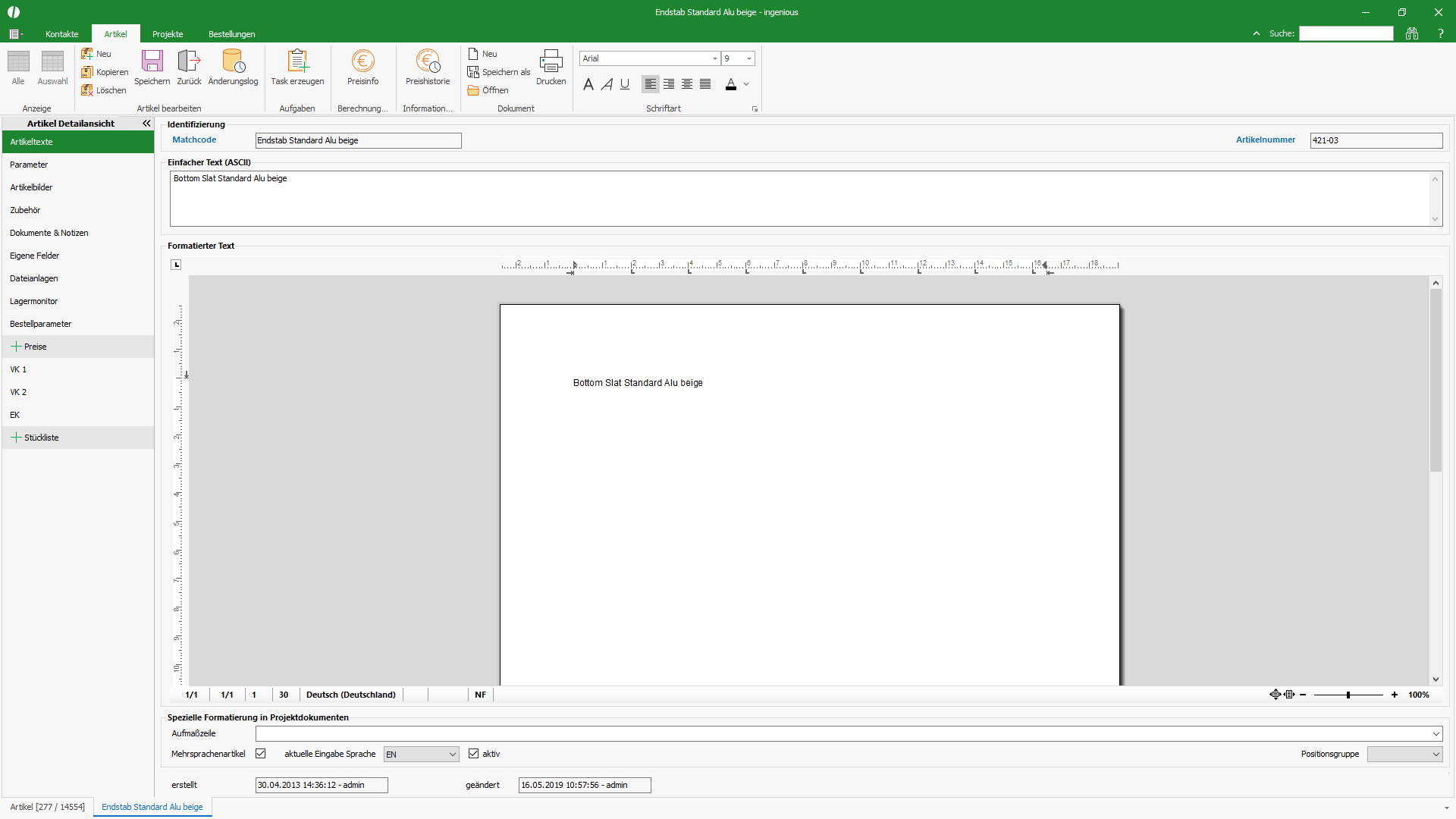Open the Bestellungen ribbon tab
The height and width of the screenshot is (819, 1456).
point(231,34)
